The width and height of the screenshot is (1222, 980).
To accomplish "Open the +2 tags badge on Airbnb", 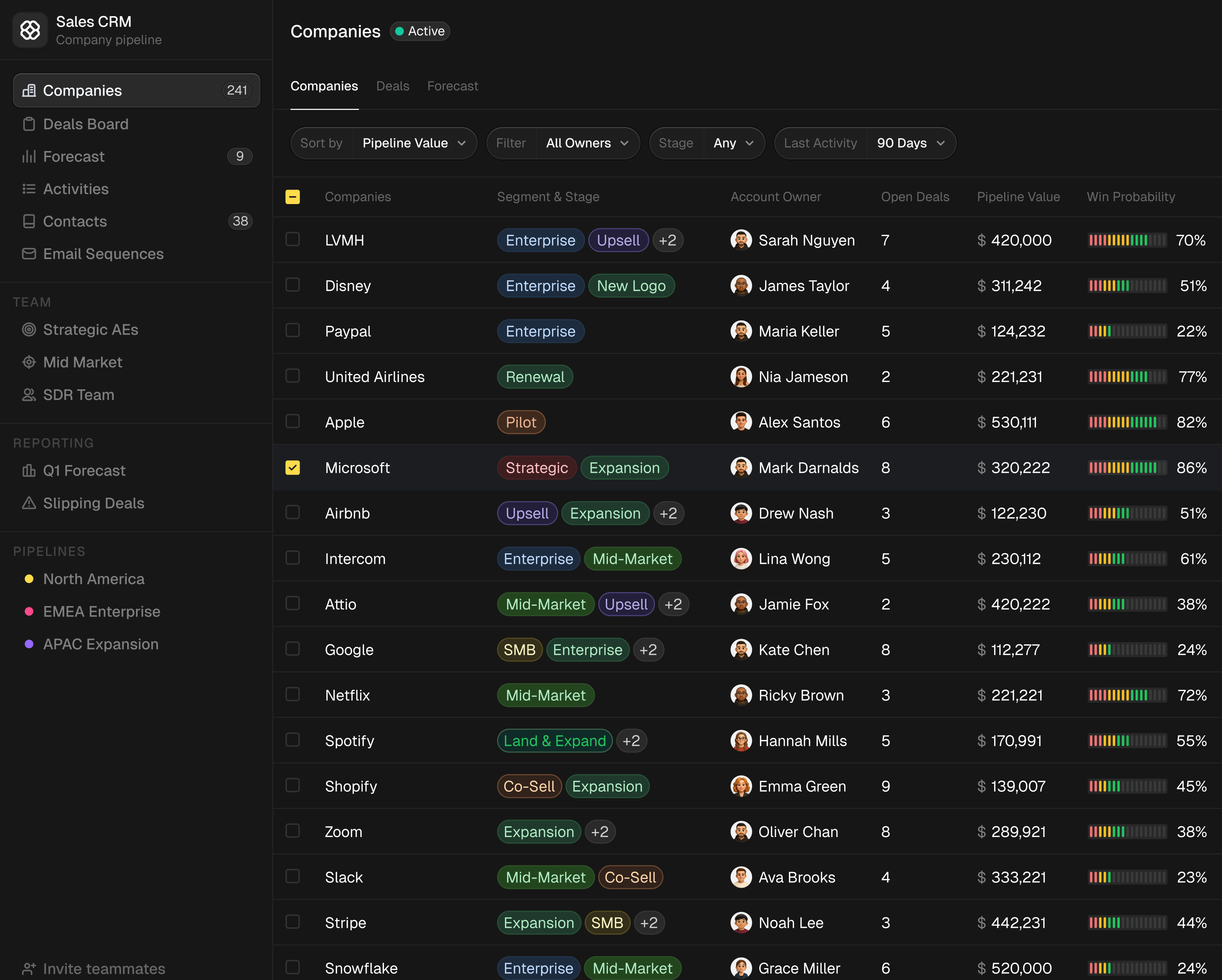I will (x=668, y=513).
